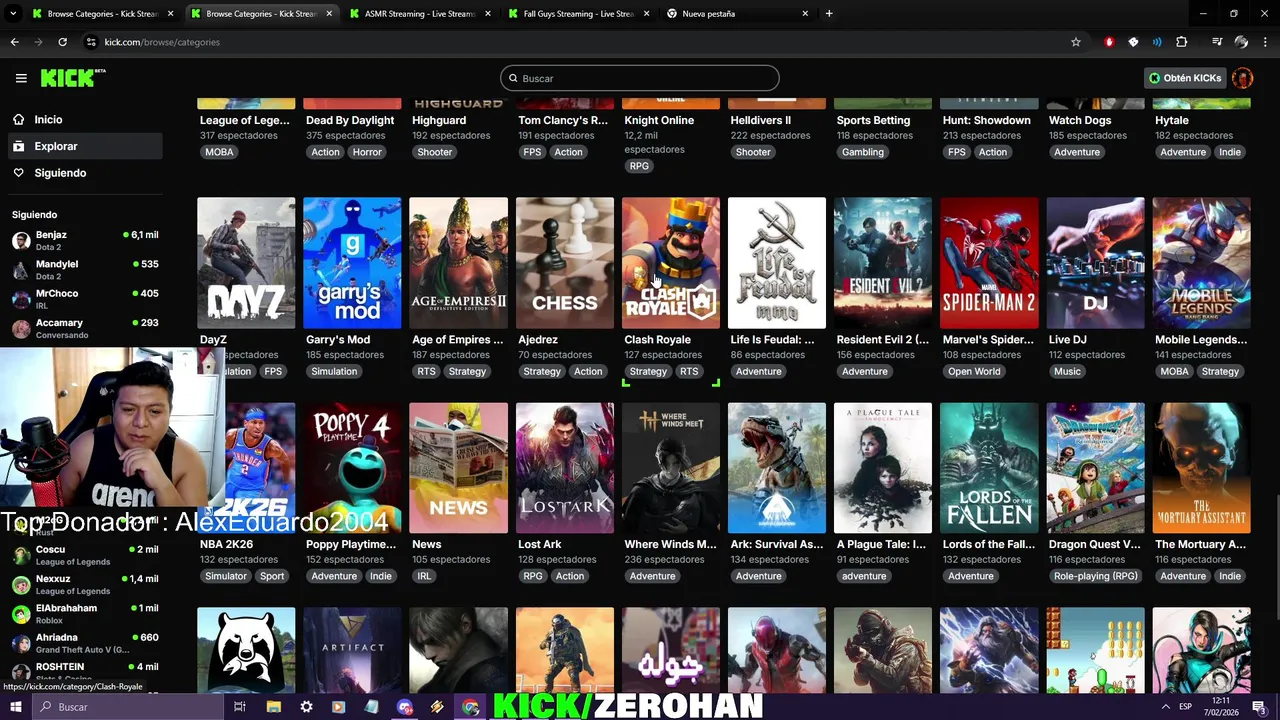Bookmark this page with the star icon
Viewport: 1280px width, 720px height.
click(x=1076, y=42)
